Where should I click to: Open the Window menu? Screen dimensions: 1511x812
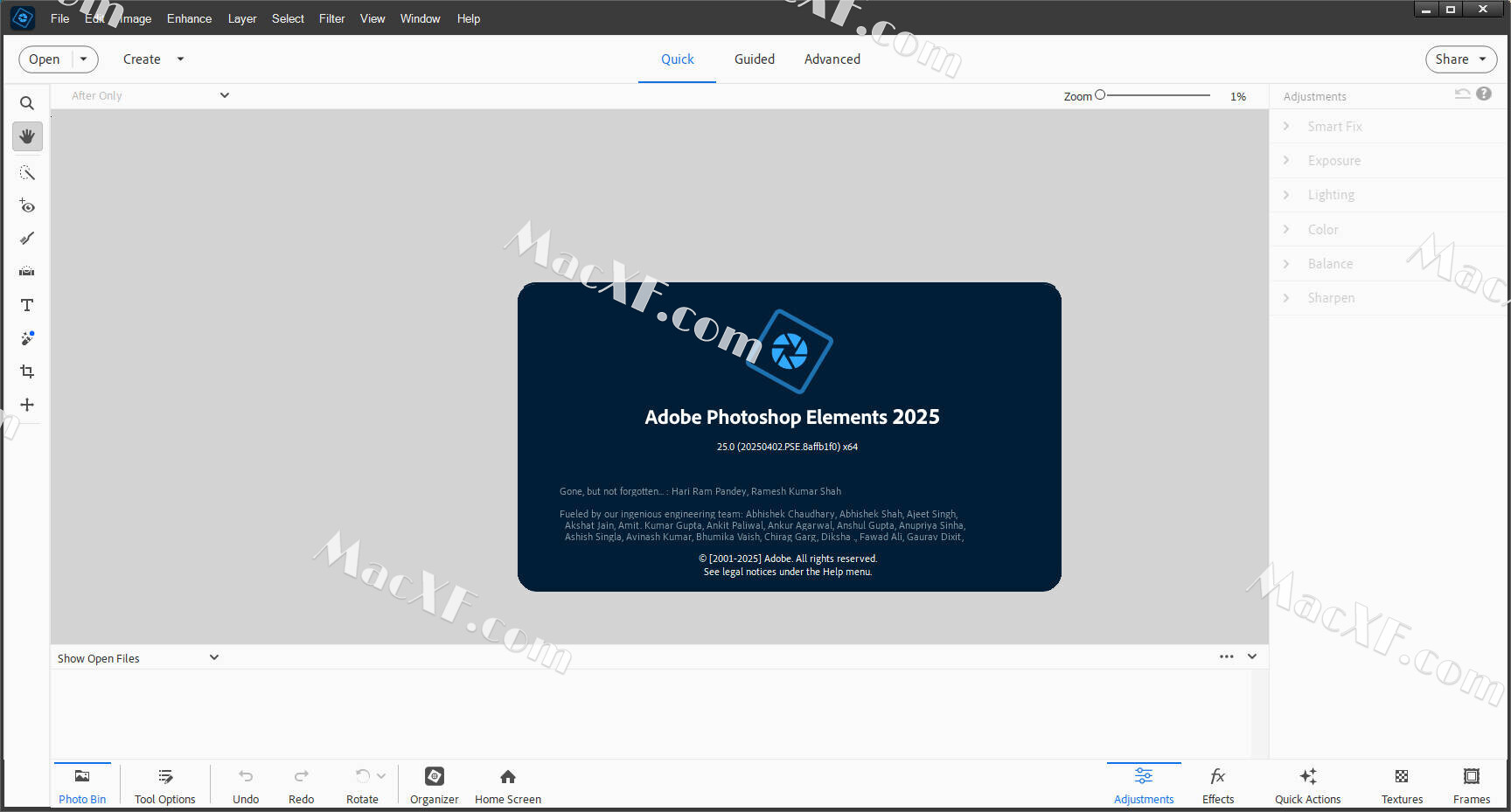coord(420,18)
